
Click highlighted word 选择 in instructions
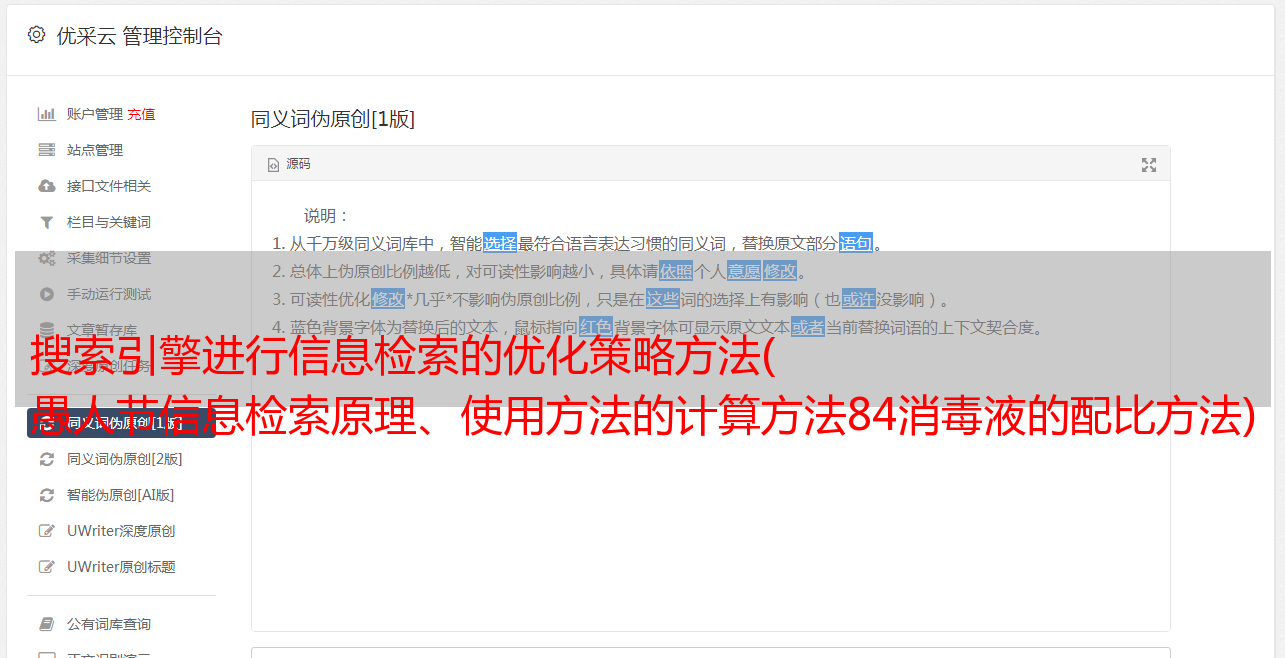coord(500,243)
